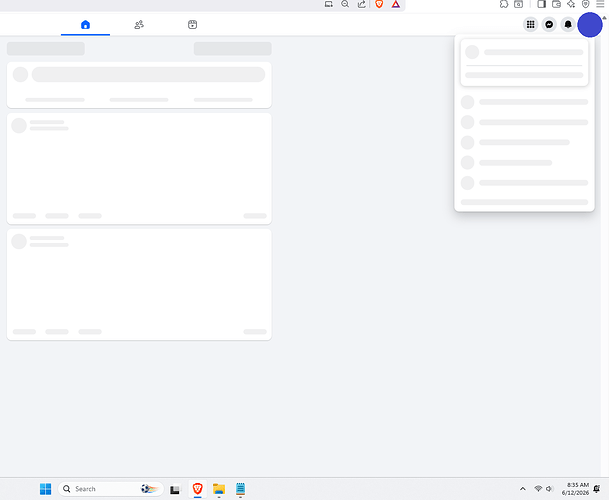Open the Brave Wallet icon

(556, 4)
